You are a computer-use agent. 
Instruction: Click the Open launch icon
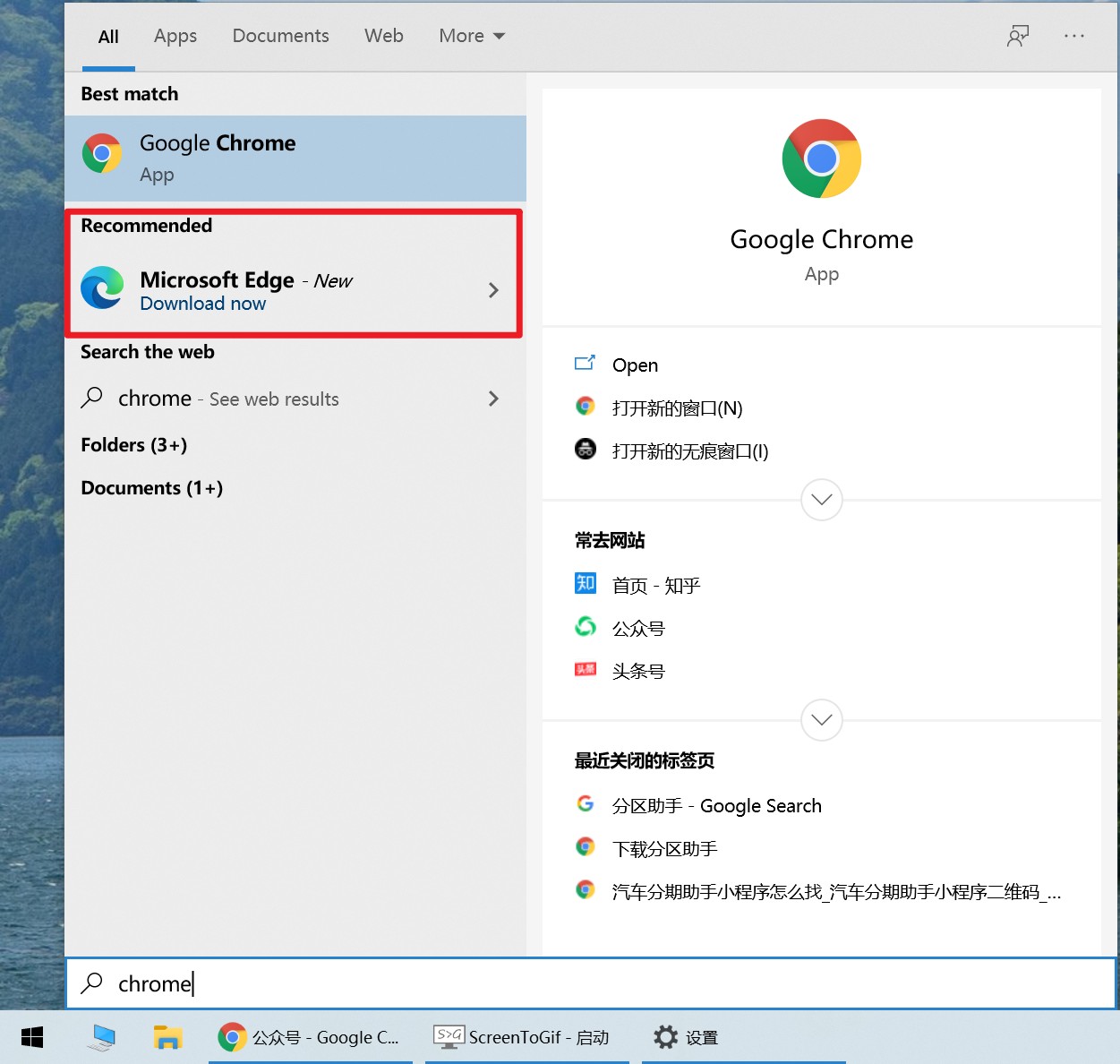click(585, 363)
